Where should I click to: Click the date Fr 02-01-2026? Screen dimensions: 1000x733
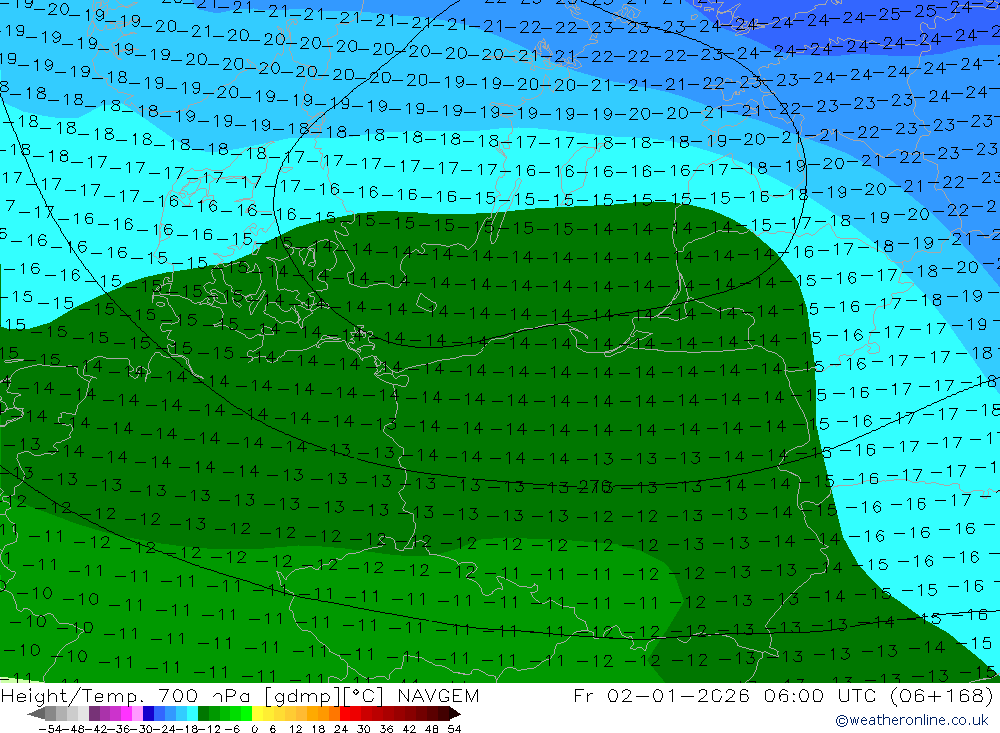(661, 695)
